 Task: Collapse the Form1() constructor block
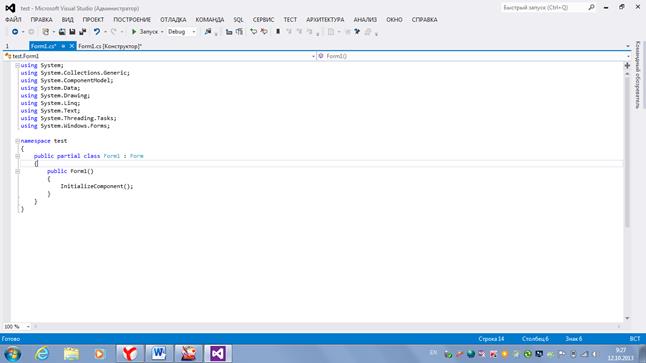17,171
